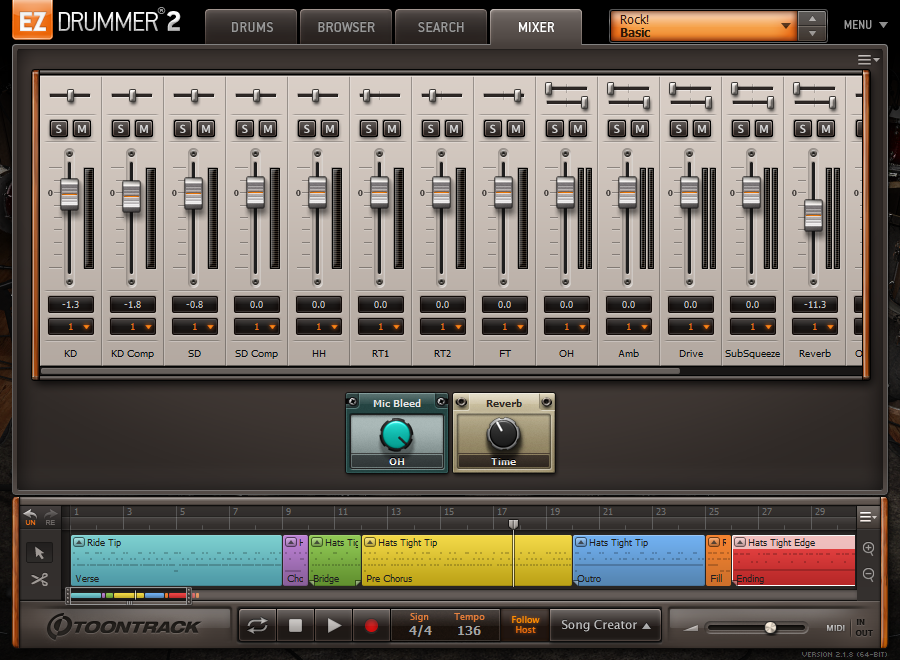Mute the Reverb channel
This screenshot has height=660, width=900.
[x=826, y=129]
